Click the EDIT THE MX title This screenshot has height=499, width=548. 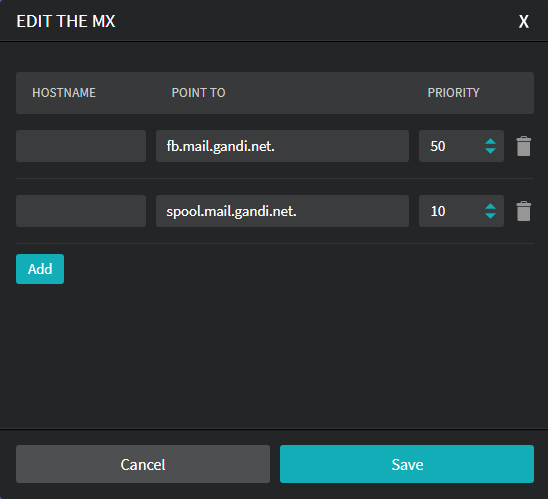click(x=66, y=21)
